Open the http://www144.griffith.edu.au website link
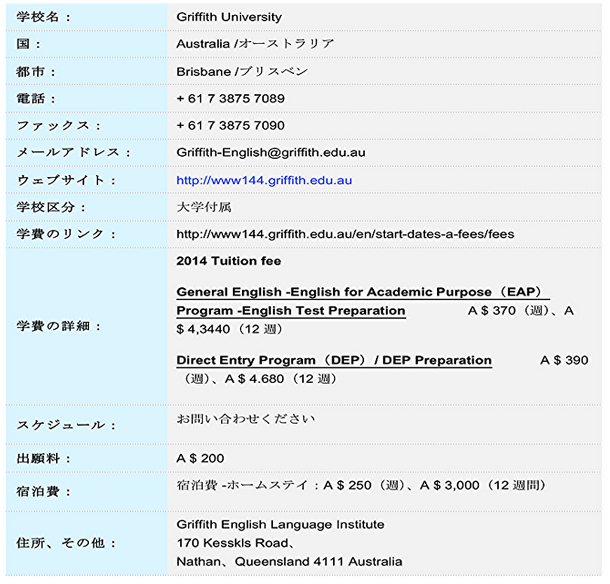Screen dimensions: 610x584 264,181
